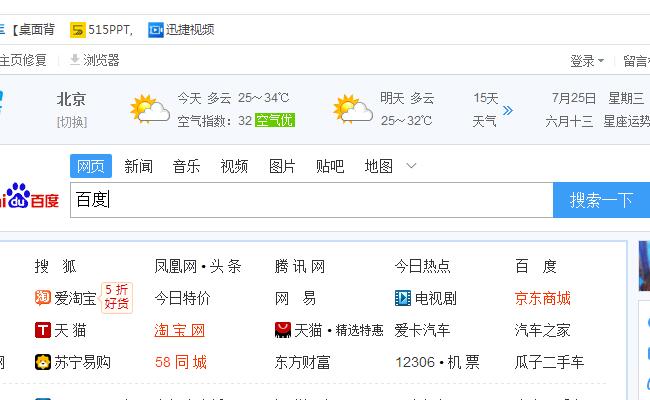Screen dimensions: 650x400
Task: Click 切换 to change city
Action: [72, 122]
